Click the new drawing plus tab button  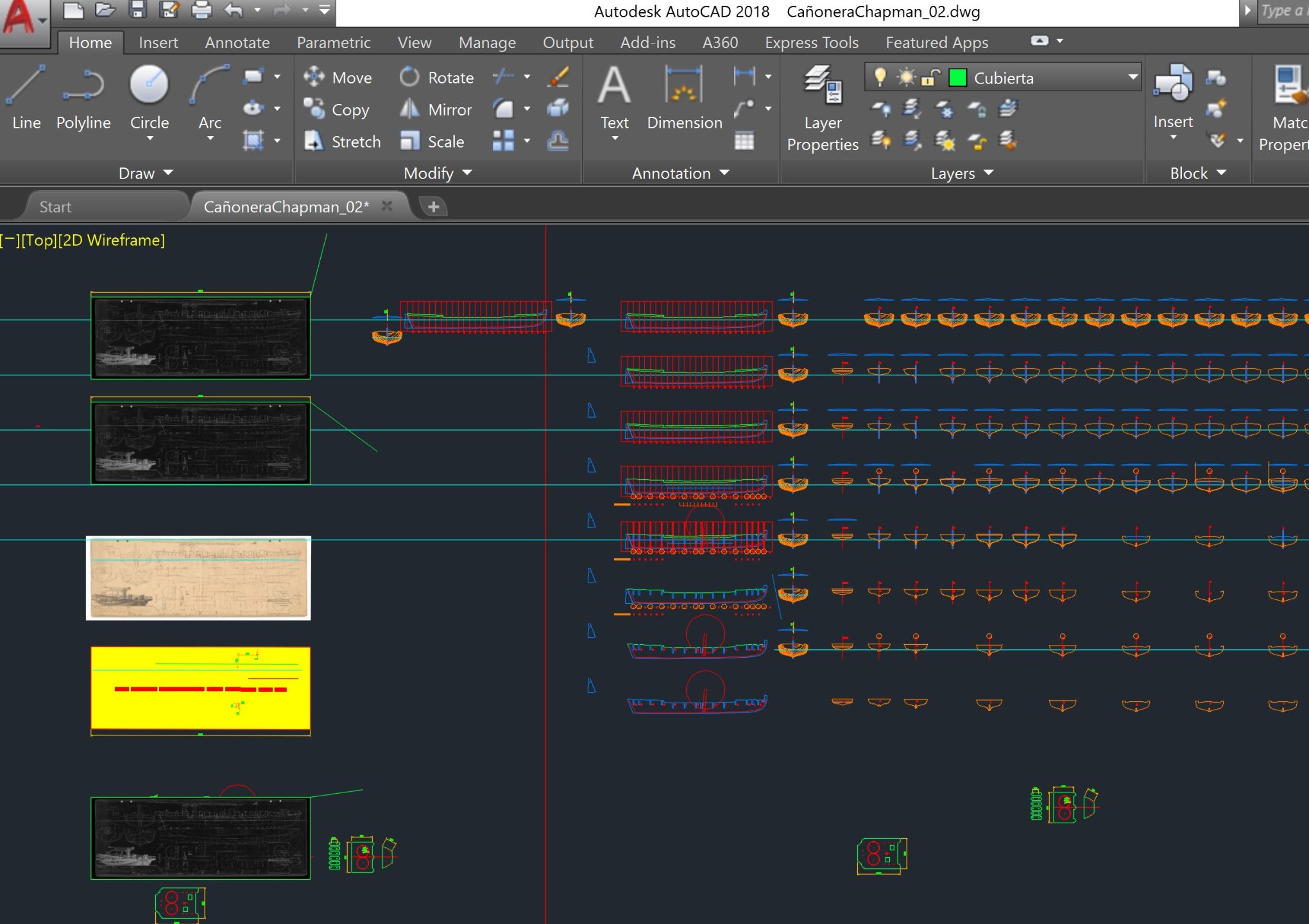point(434,207)
